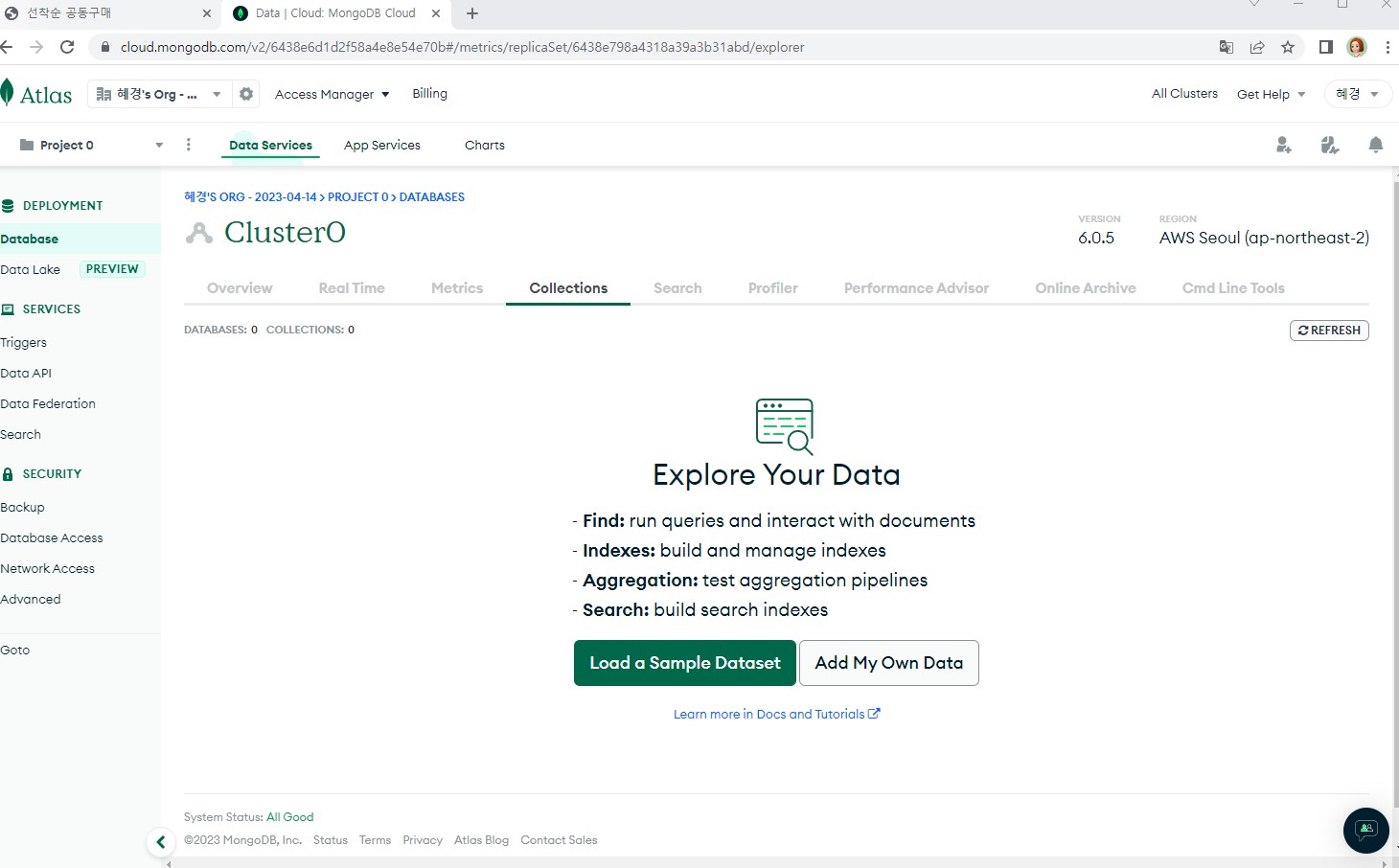Open Billing in top navigation
This screenshot has width=1399, height=868.
pos(429,93)
